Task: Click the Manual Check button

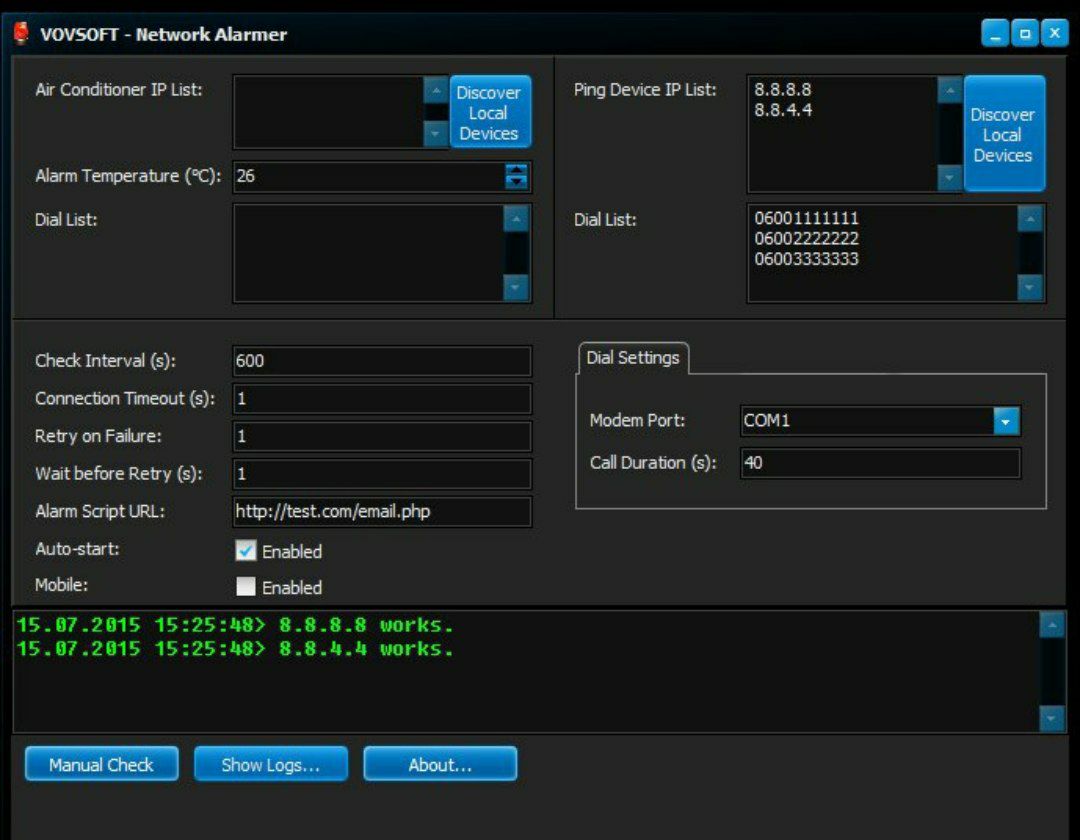Action: 101,765
